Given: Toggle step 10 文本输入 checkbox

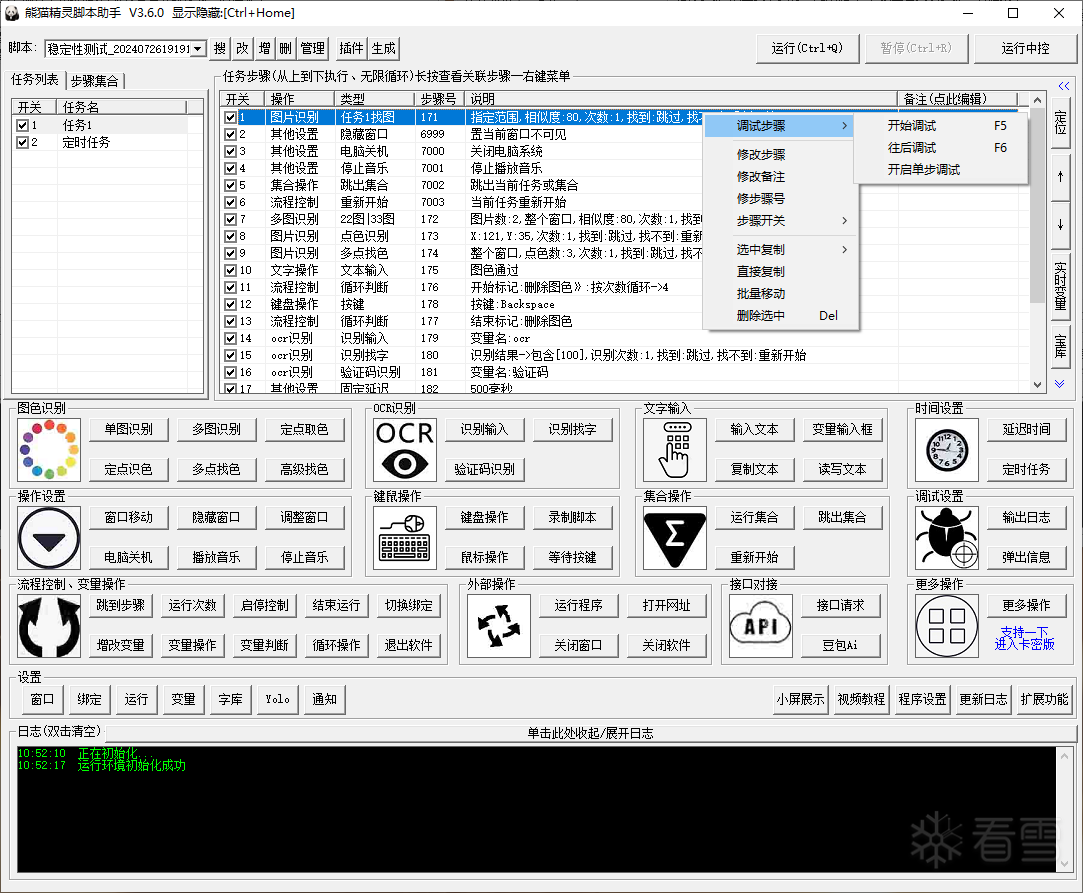Looking at the screenshot, I should pos(231,270).
